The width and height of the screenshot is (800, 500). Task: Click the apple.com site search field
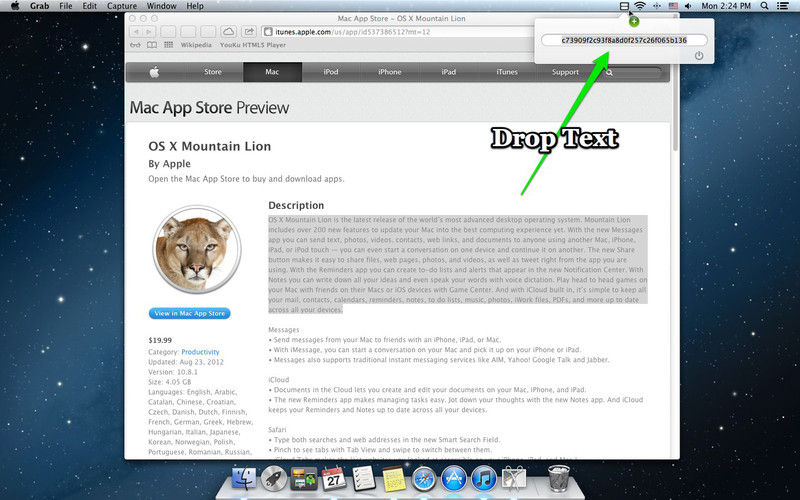[x=632, y=72]
